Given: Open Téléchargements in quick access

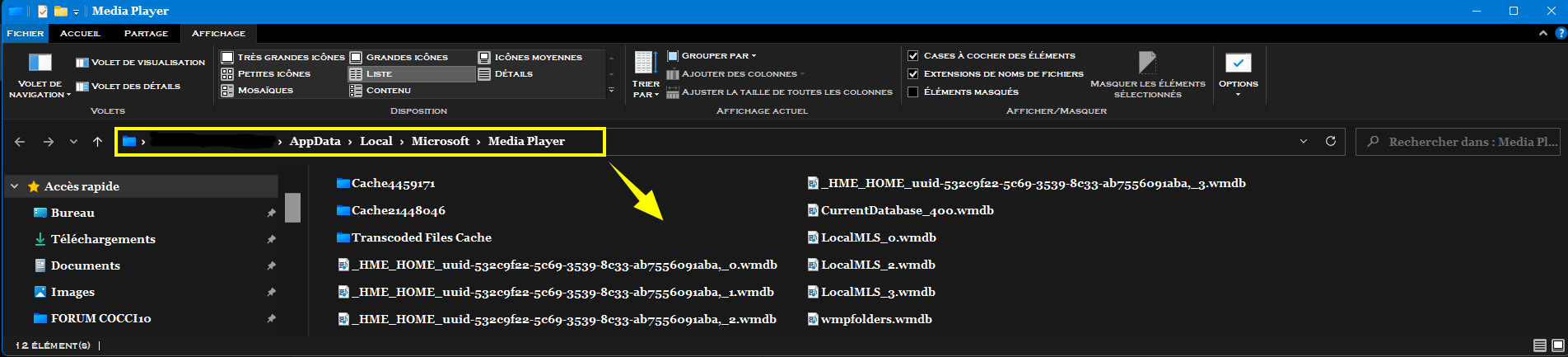Looking at the screenshot, I should [103, 239].
